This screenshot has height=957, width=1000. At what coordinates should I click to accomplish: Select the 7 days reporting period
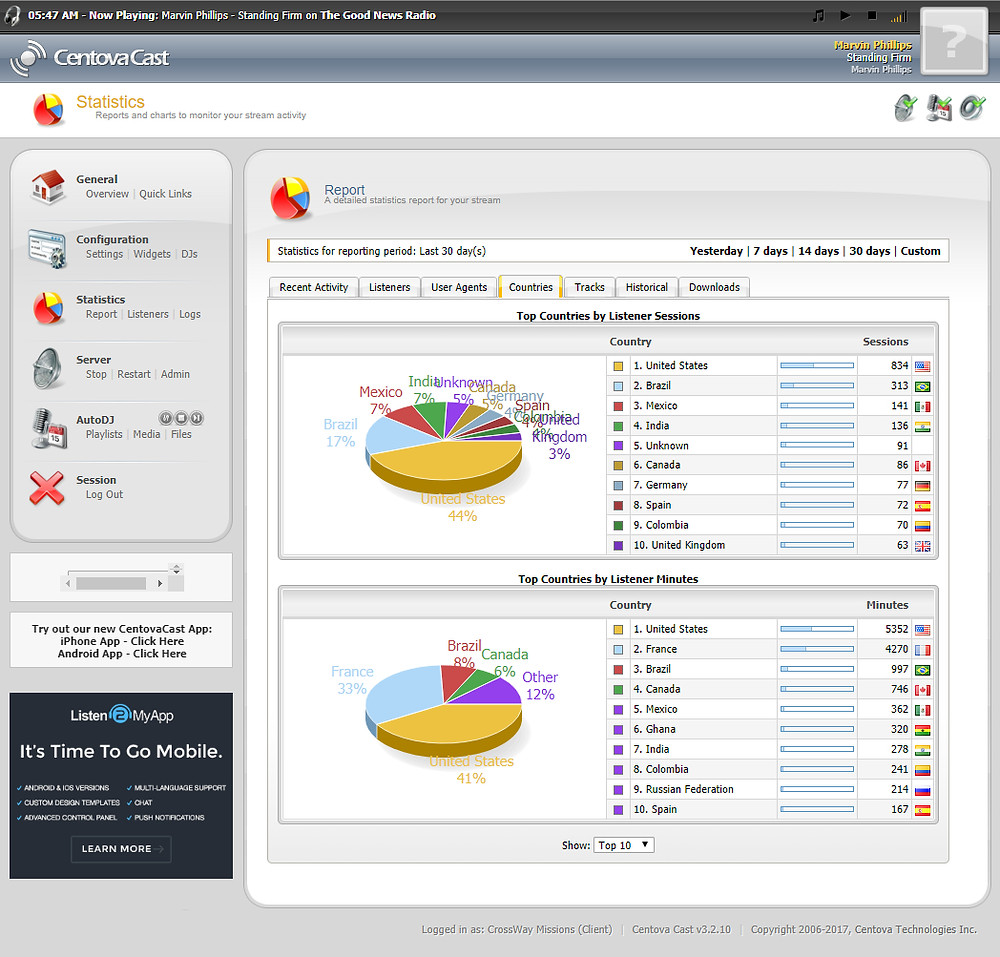[770, 251]
